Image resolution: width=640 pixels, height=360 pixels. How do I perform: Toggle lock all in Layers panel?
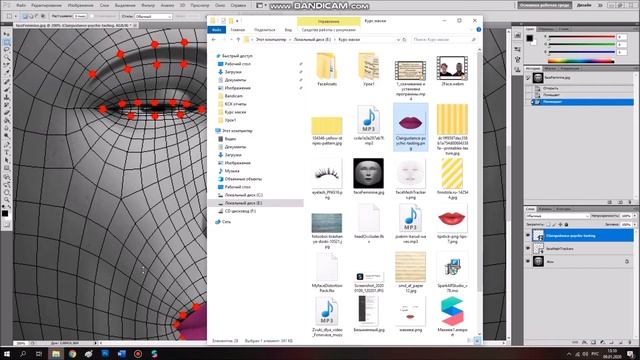tap(567, 224)
